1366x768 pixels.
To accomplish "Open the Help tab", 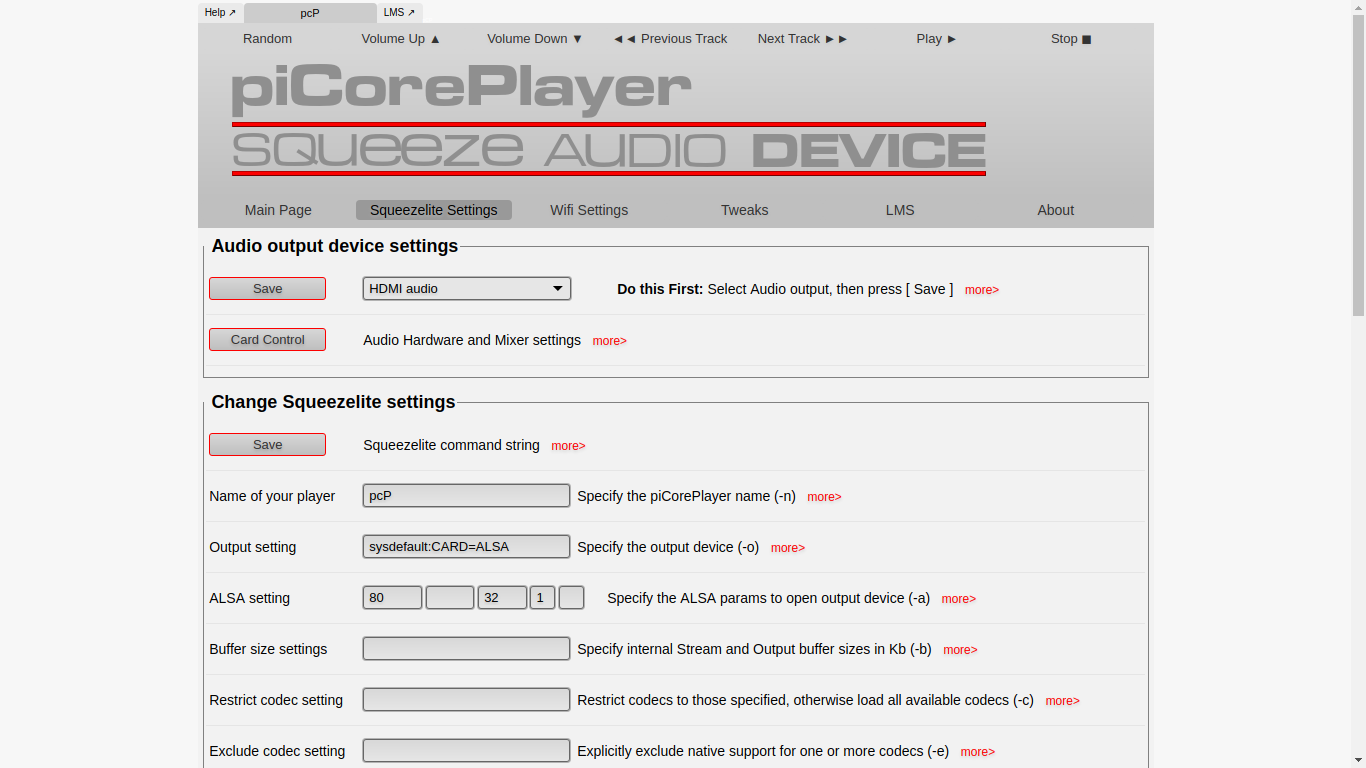I will pos(220,13).
